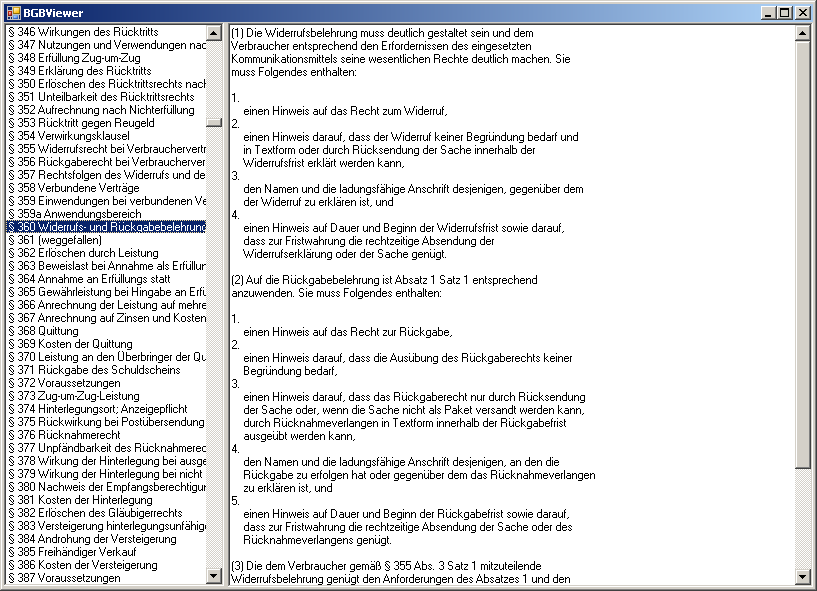Select § 357 Rechtsfolgen des Widerrufs entry
This screenshot has width=817, height=591.
point(106,175)
